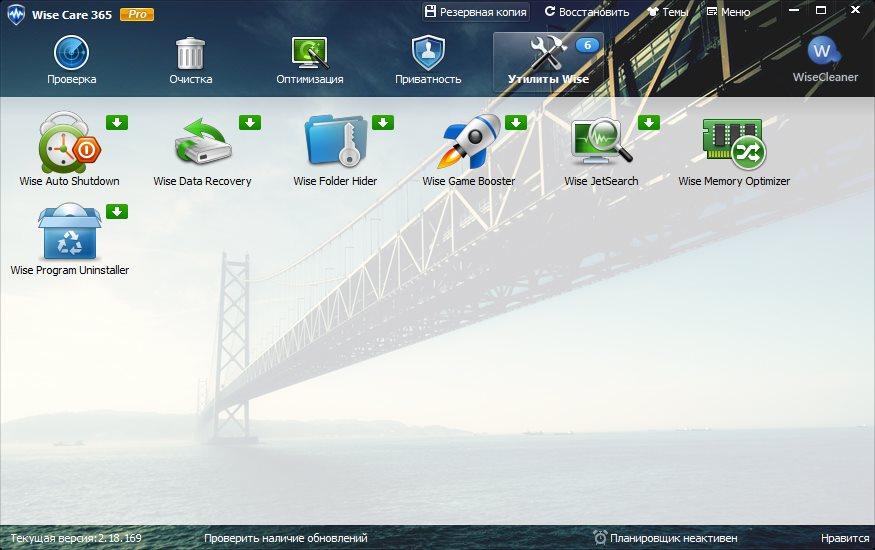The width and height of the screenshot is (875, 550).
Task: Click download arrow for Wise Program Uninstaller
Action: tap(117, 211)
